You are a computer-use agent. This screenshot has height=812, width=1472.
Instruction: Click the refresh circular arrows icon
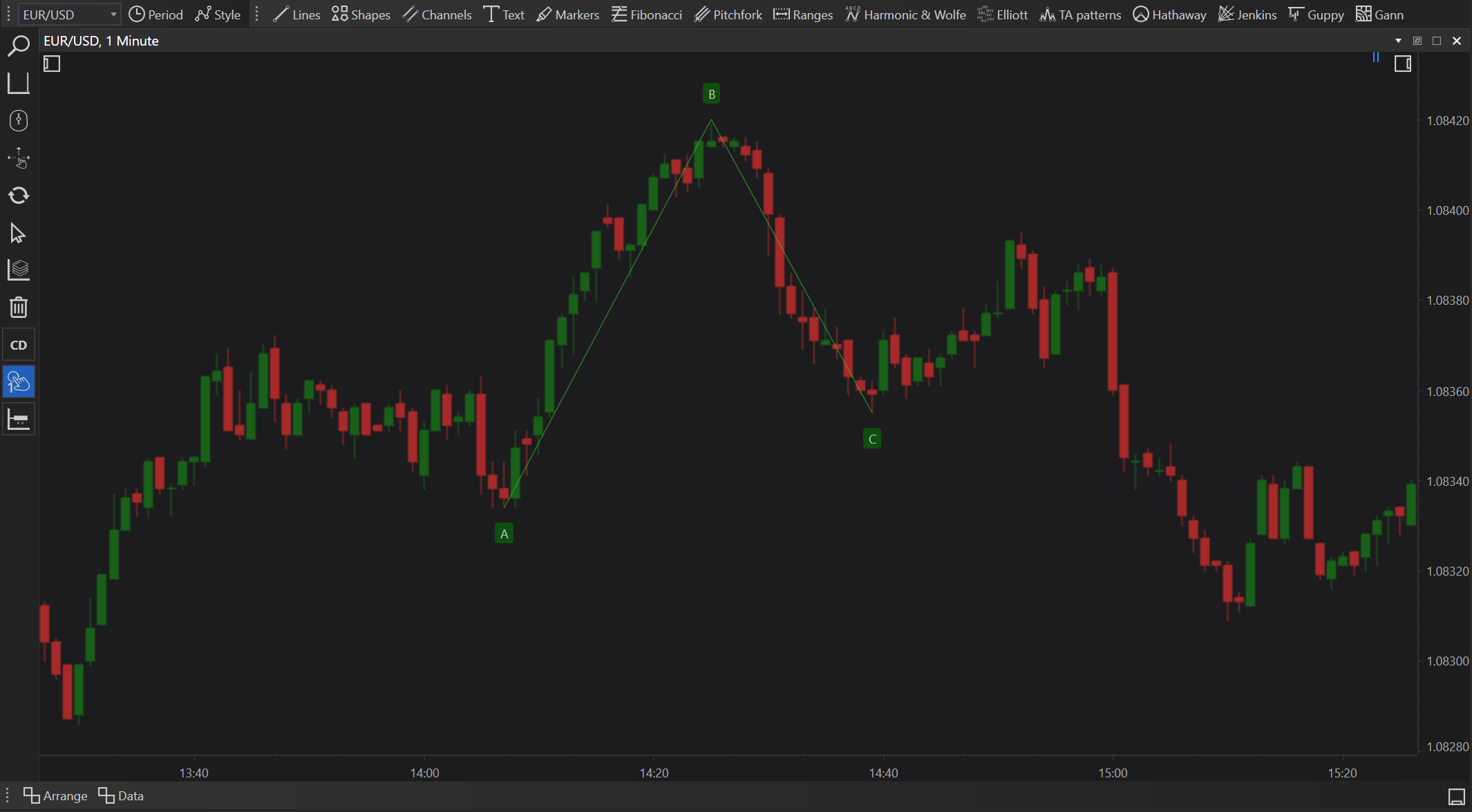pos(19,196)
